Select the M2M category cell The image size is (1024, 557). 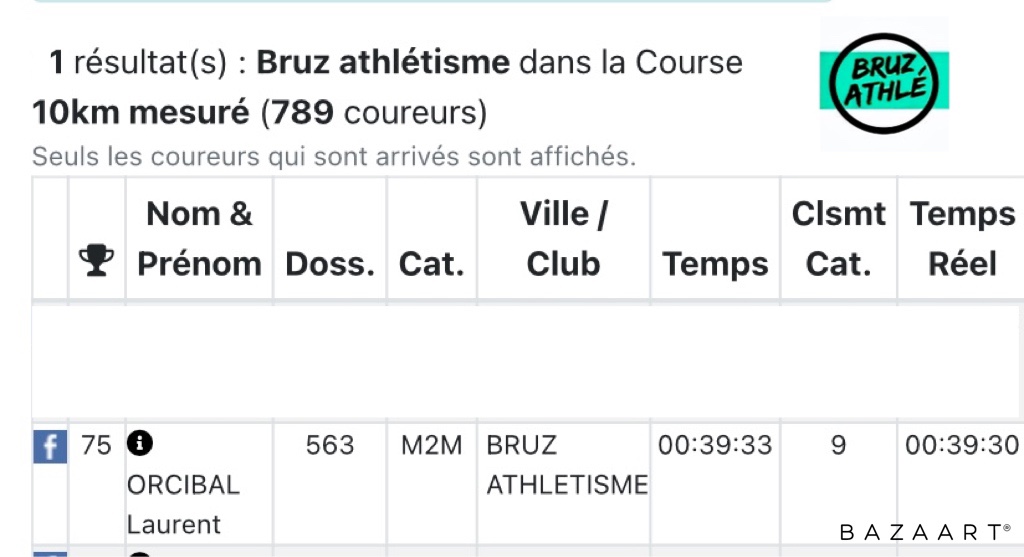(431, 445)
